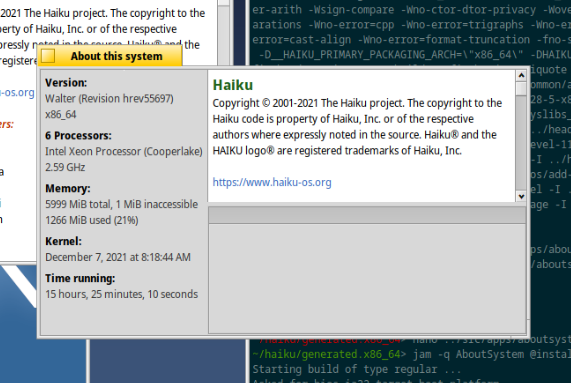Click the Kernel label
This screenshot has width=571, height=383.
[63, 241]
